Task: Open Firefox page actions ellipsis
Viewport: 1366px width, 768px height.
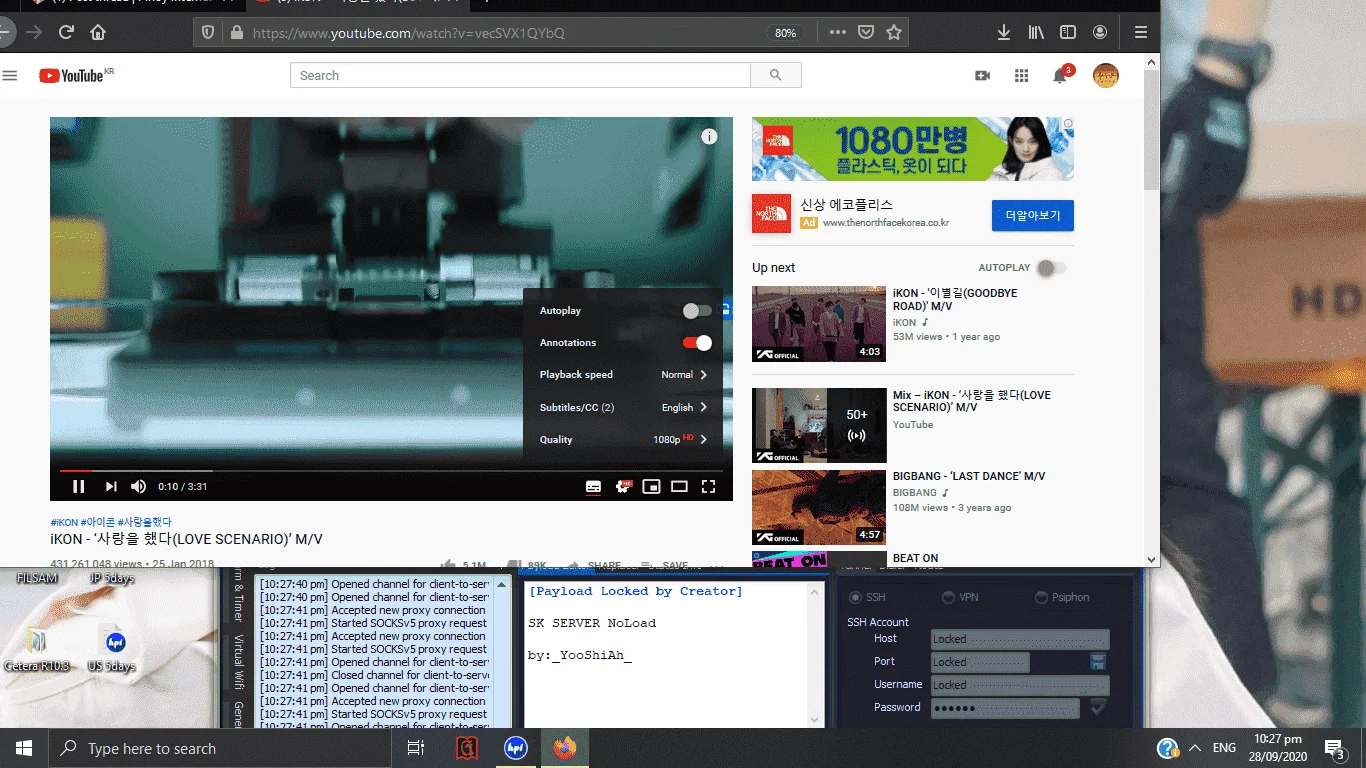Action: [838, 32]
